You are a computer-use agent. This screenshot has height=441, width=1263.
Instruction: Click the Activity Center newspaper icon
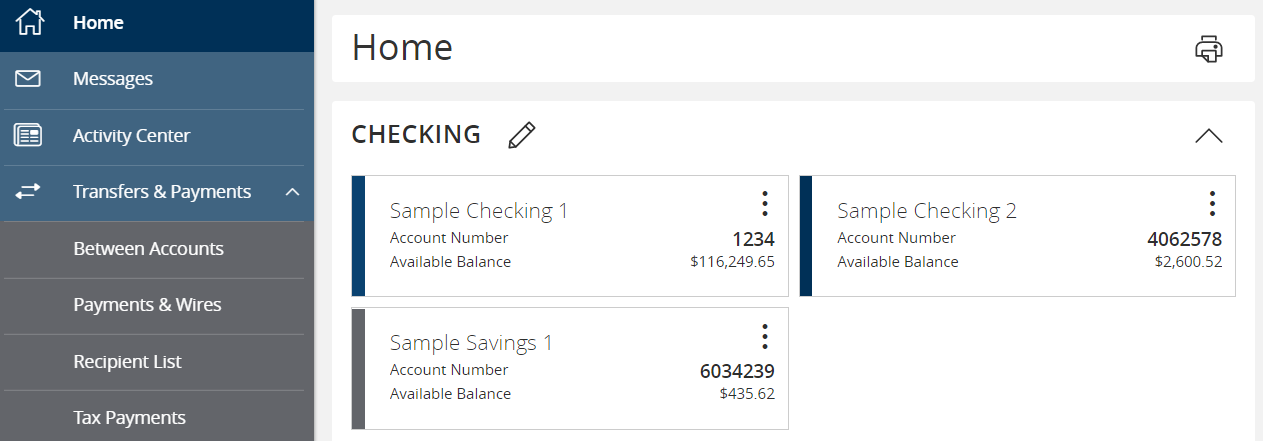point(28,136)
